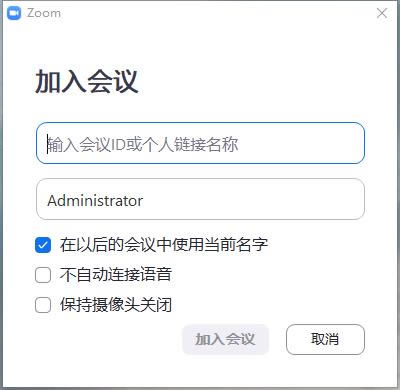Click the Zoom window title text
This screenshot has height=390, width=400.
click(44, 13)
